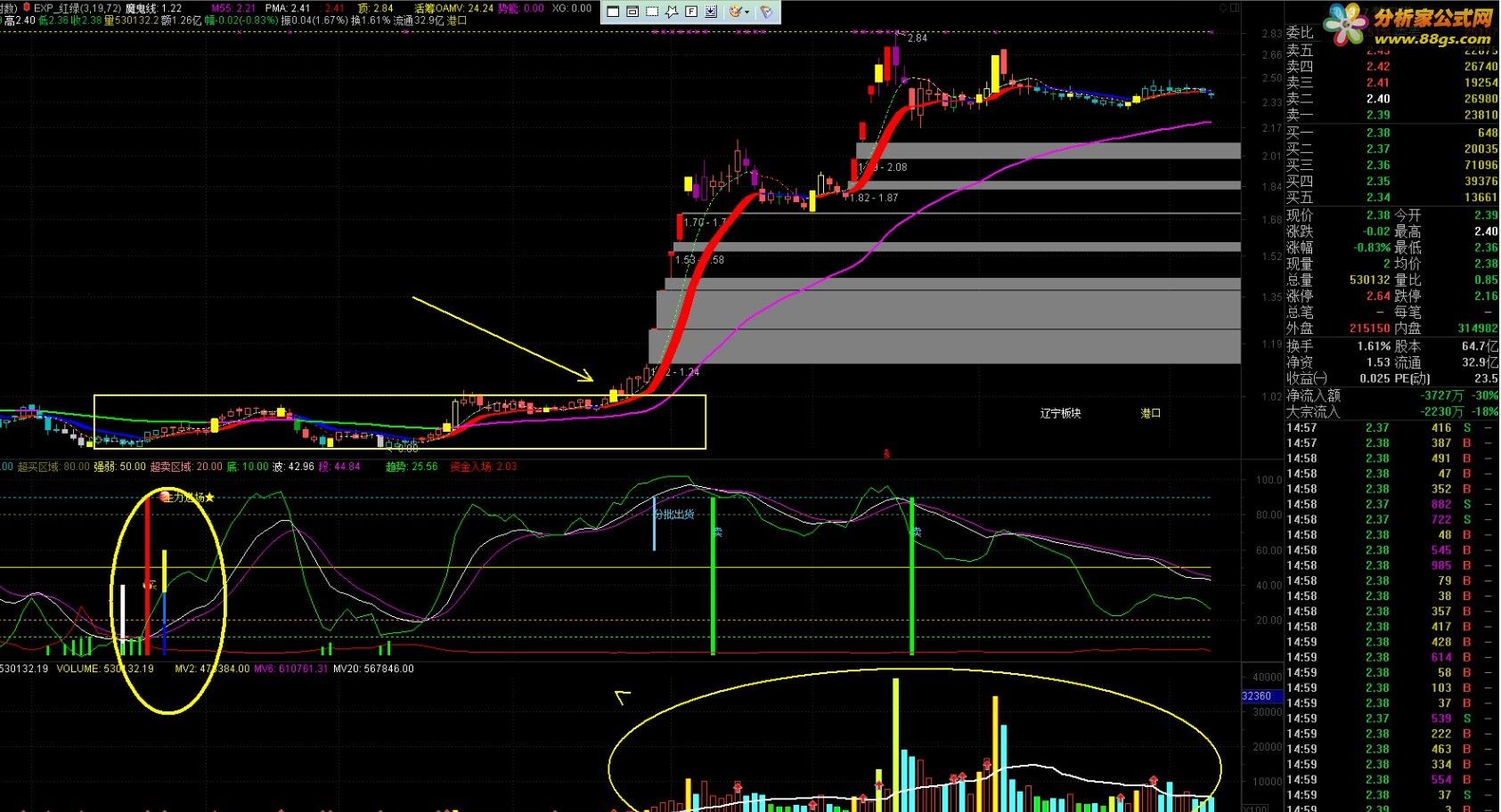Select the trade tick with volume 614

(1391, 657)
